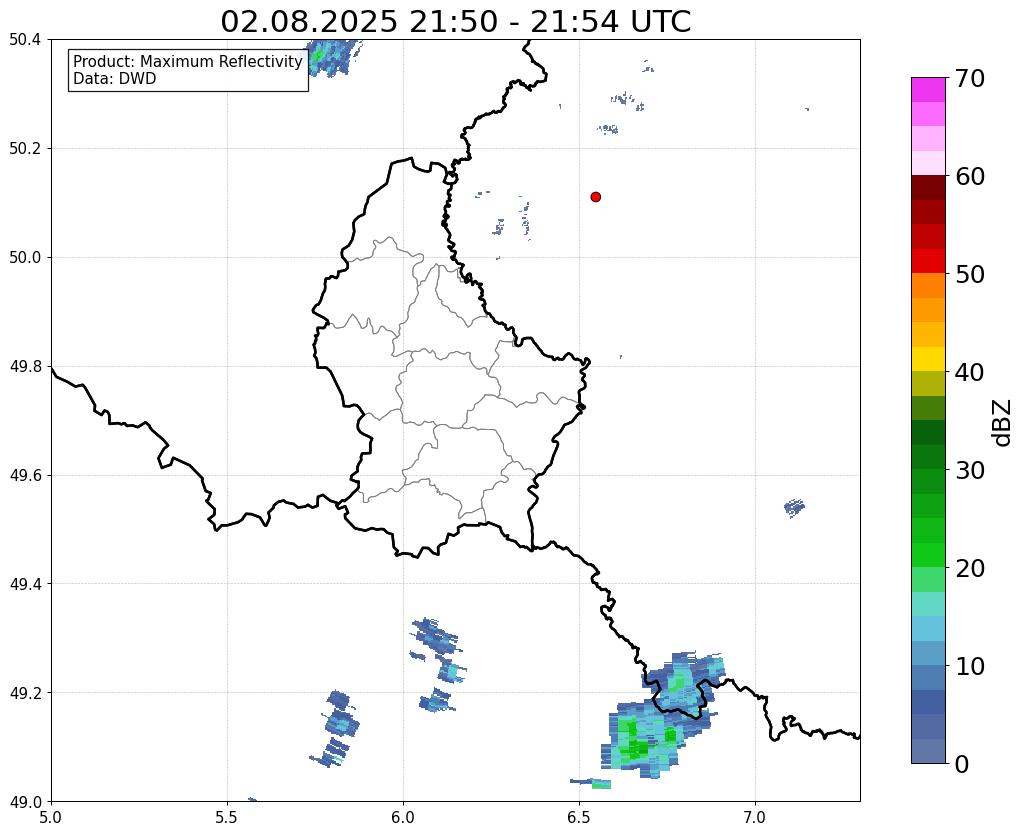Viewport: 1023px width, 834px height.
Task: Click the colorbar tick label 10
Action: [x=970, y=666]
